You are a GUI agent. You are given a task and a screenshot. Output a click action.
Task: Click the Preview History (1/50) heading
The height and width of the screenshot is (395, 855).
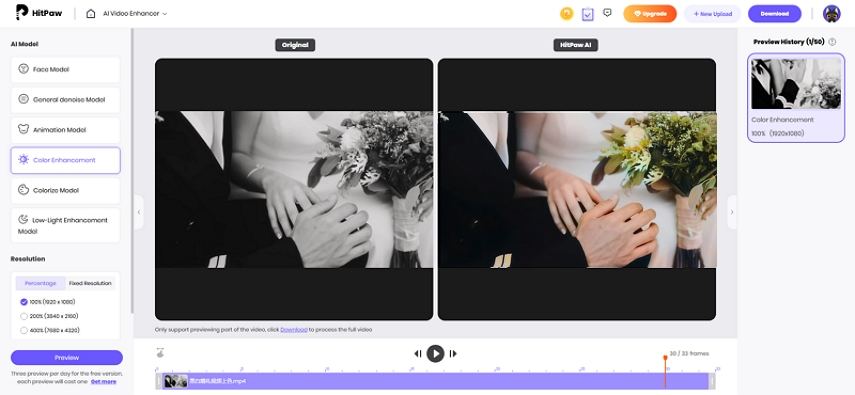pyautogui.click(x=789, y=42)
